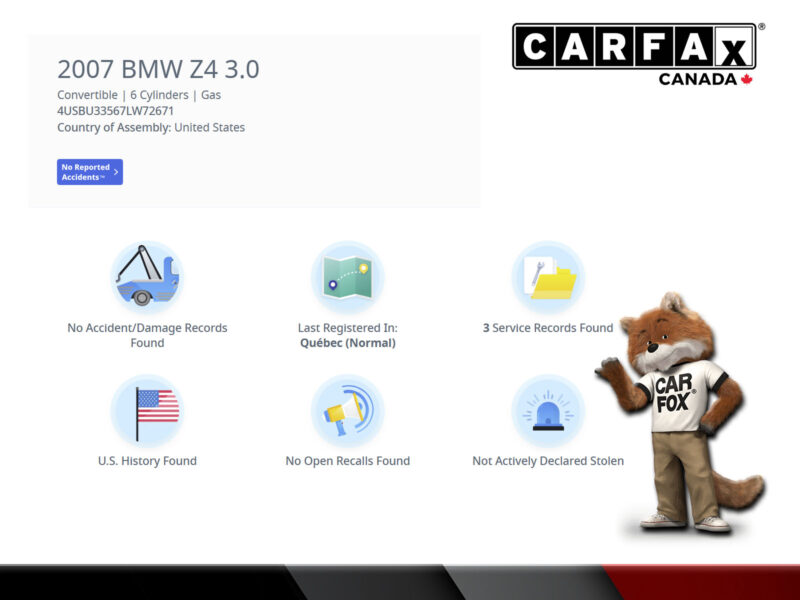Click 'Last Registered In:' label
This screenshot has height=600, width=800.
click(347, 328)
